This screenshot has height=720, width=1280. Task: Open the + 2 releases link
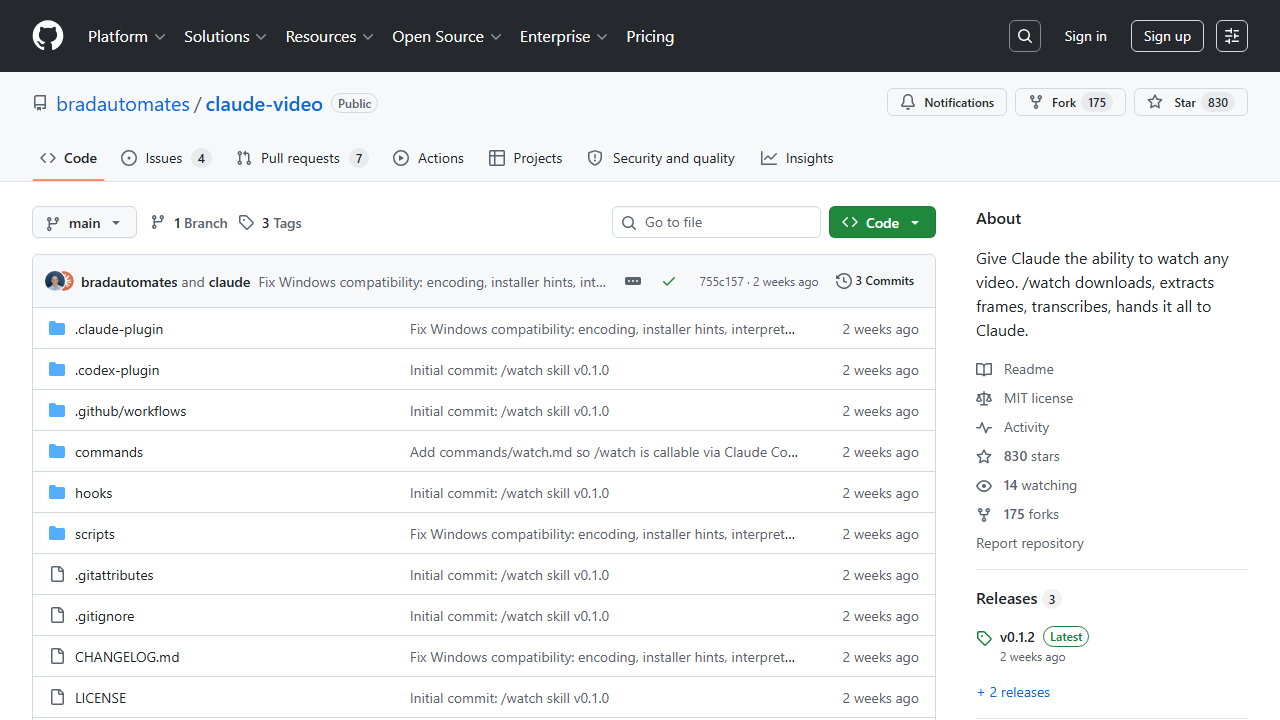1013,692
